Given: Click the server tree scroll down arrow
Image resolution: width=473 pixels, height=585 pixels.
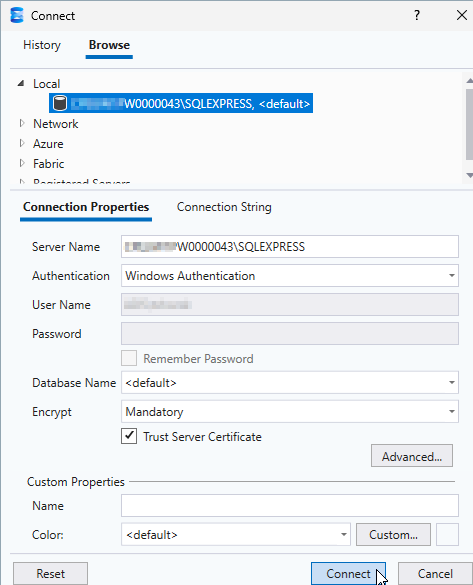Looking at the screenshot, I should pyautogui.click(x=469, y=175).
